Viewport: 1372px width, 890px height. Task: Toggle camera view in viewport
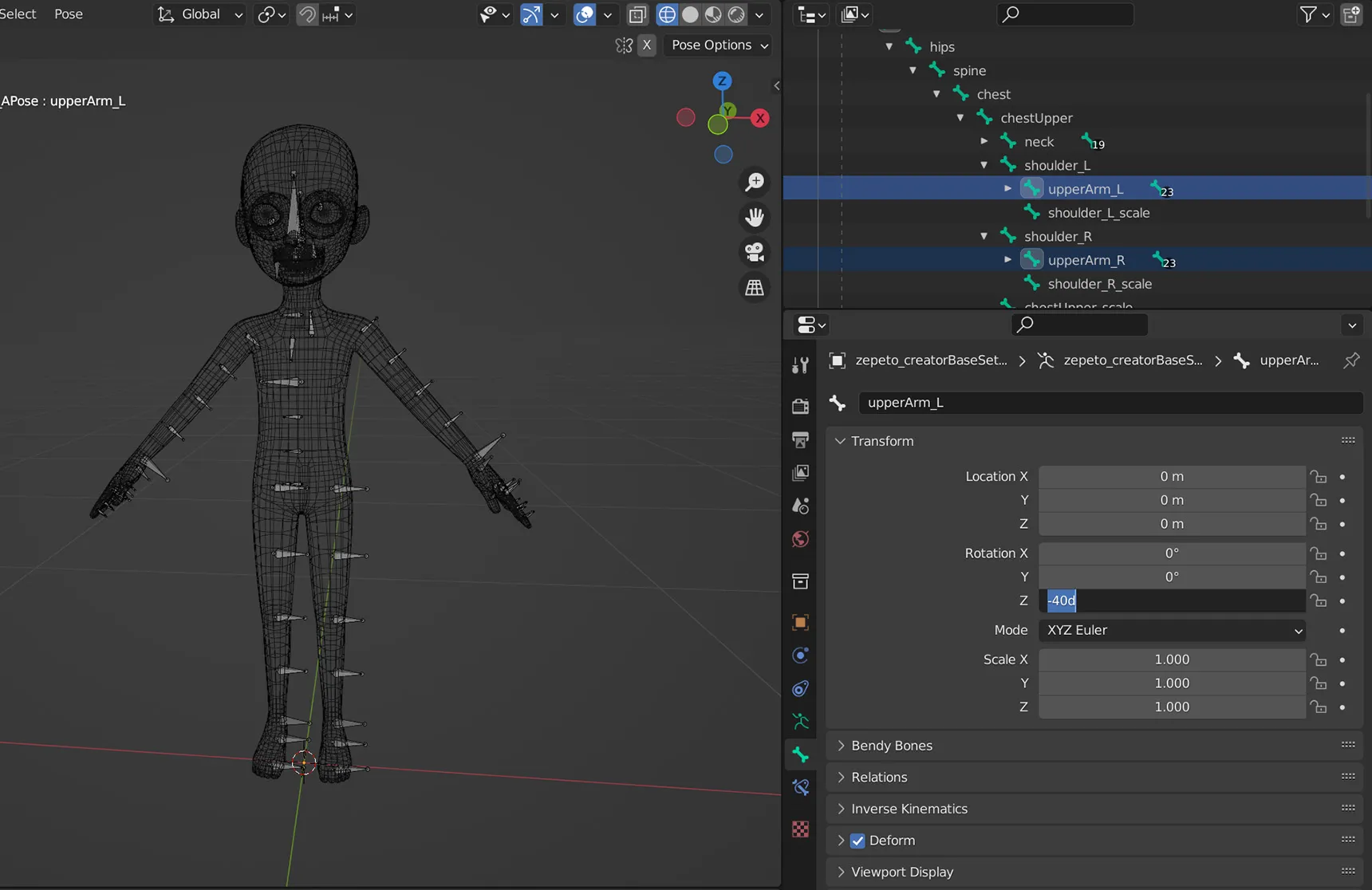tap(755, 252)
